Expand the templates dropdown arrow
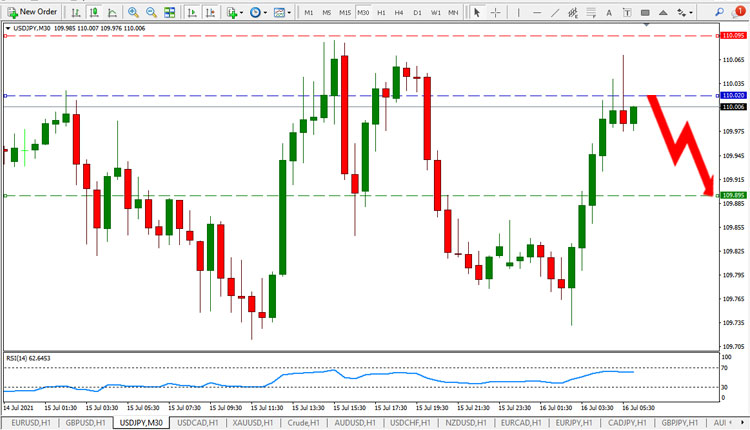The image size is (750, 430). (289, 12)
